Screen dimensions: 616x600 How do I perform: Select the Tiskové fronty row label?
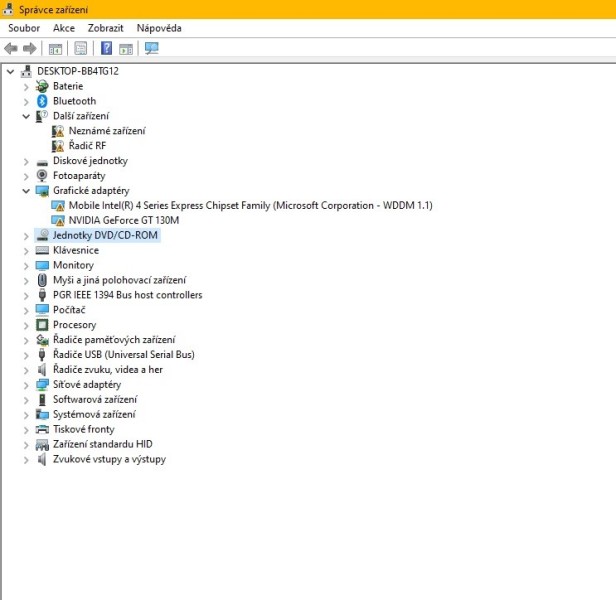coord(84,429)
